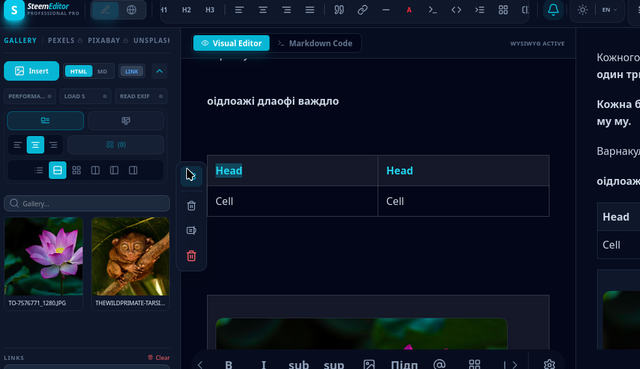Insert a blockquote with the quote icon

pos(339,10)
